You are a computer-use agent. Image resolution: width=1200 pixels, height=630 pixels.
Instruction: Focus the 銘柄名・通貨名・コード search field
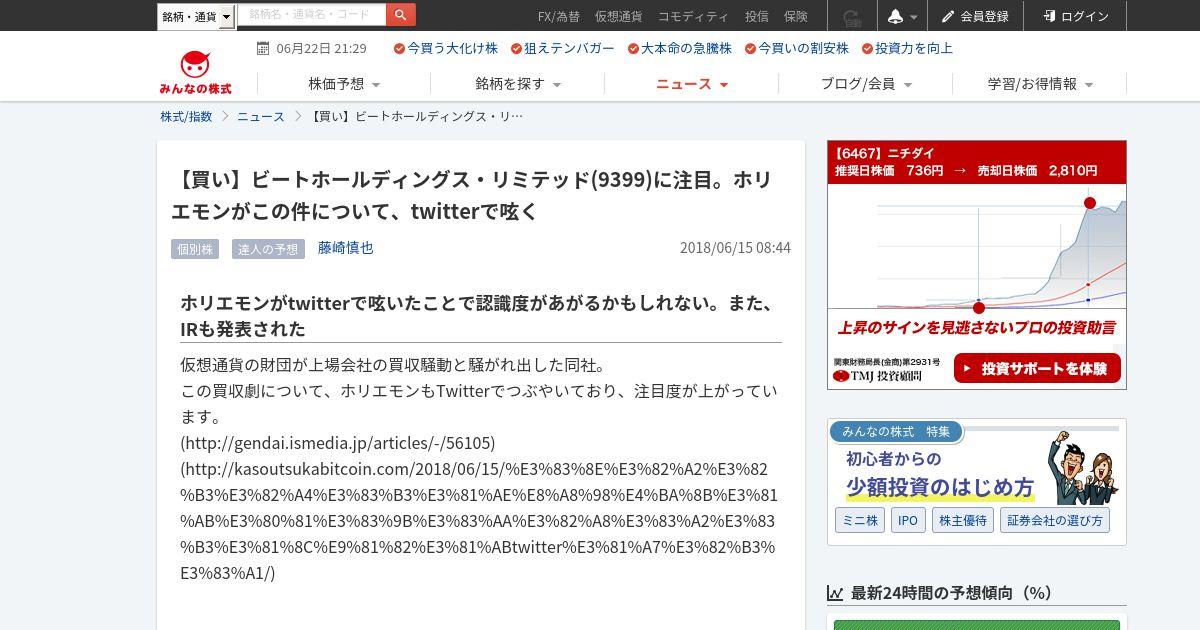[x=311, y=15]
